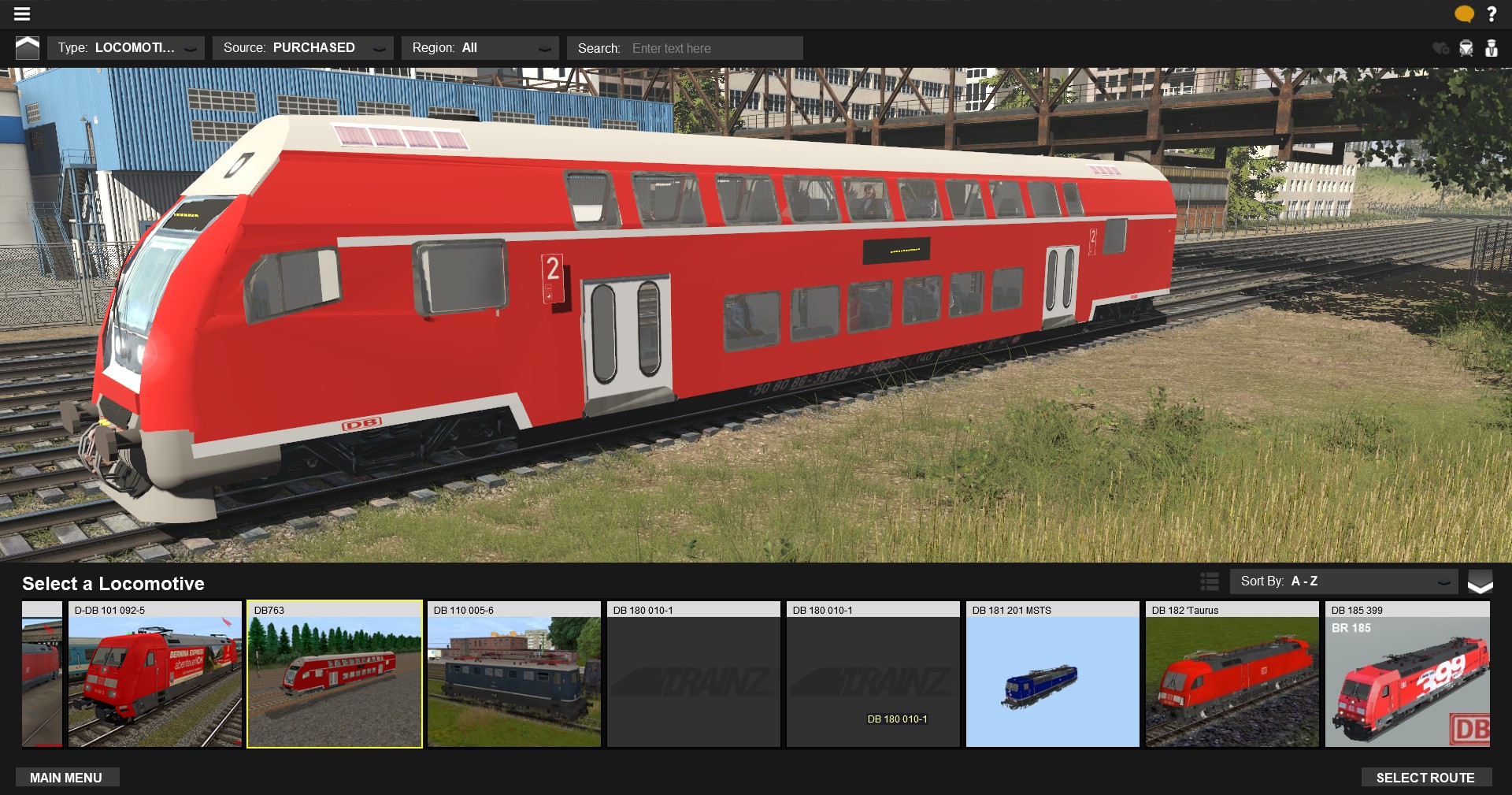The image size is (1512, 795).
Task: Expand the Region: All dropdown
Action: pyautogui.click(x=480, y=48)
